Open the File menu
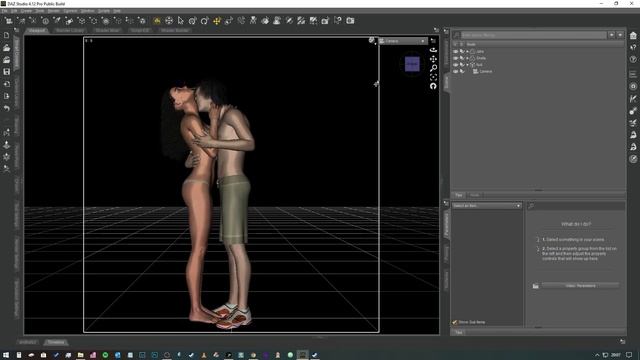The image size is (640, 360). click(x=4, y=11)
